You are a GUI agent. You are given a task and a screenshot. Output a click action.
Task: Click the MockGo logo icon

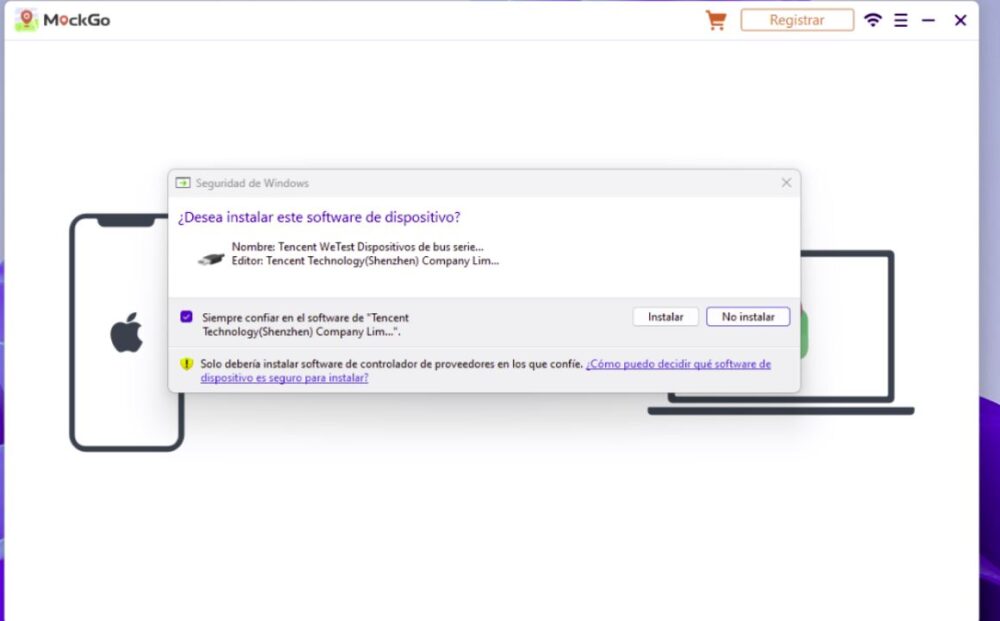[26, 20]
